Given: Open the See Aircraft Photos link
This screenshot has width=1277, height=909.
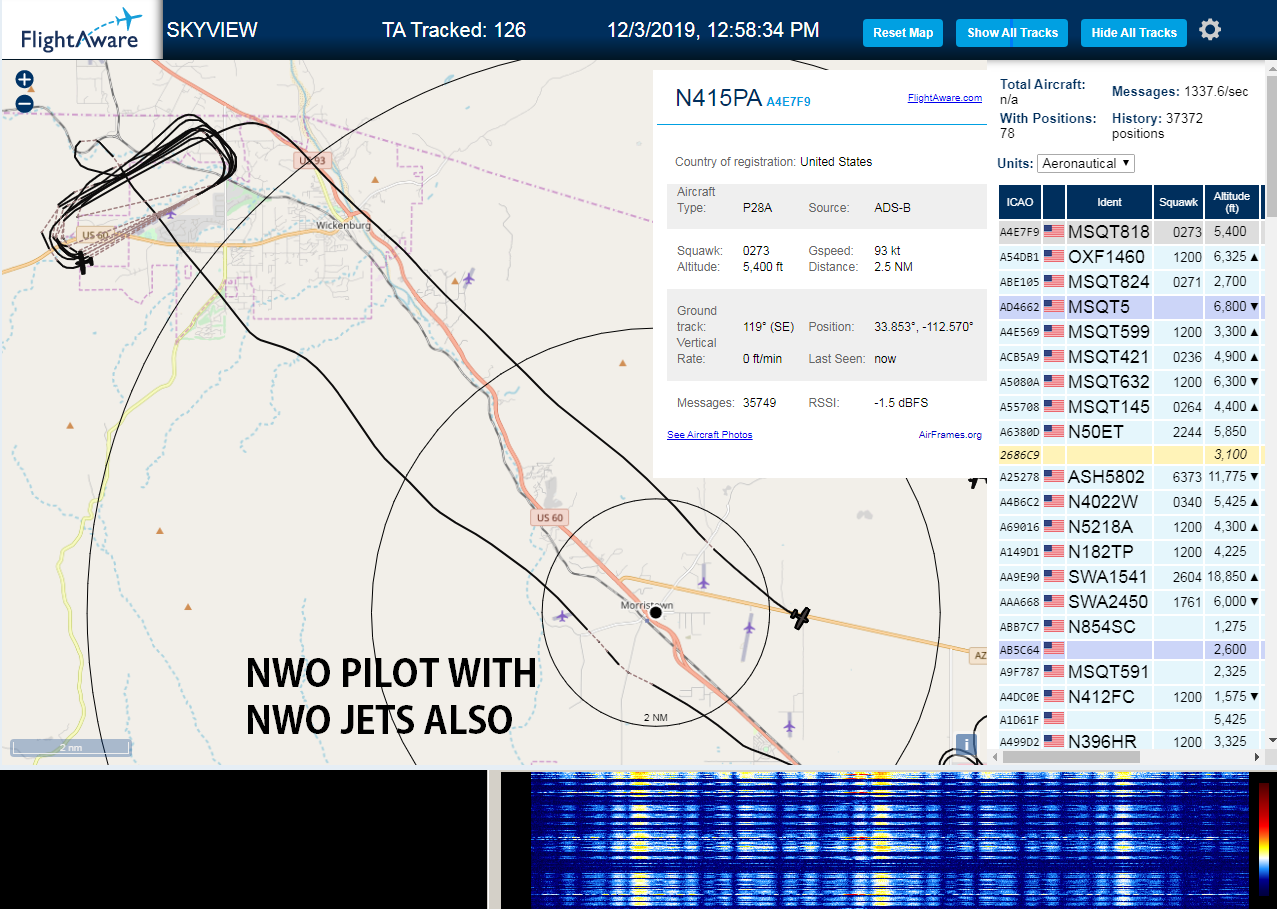Looking at the screenshot, I should click(x=710, y=435).
